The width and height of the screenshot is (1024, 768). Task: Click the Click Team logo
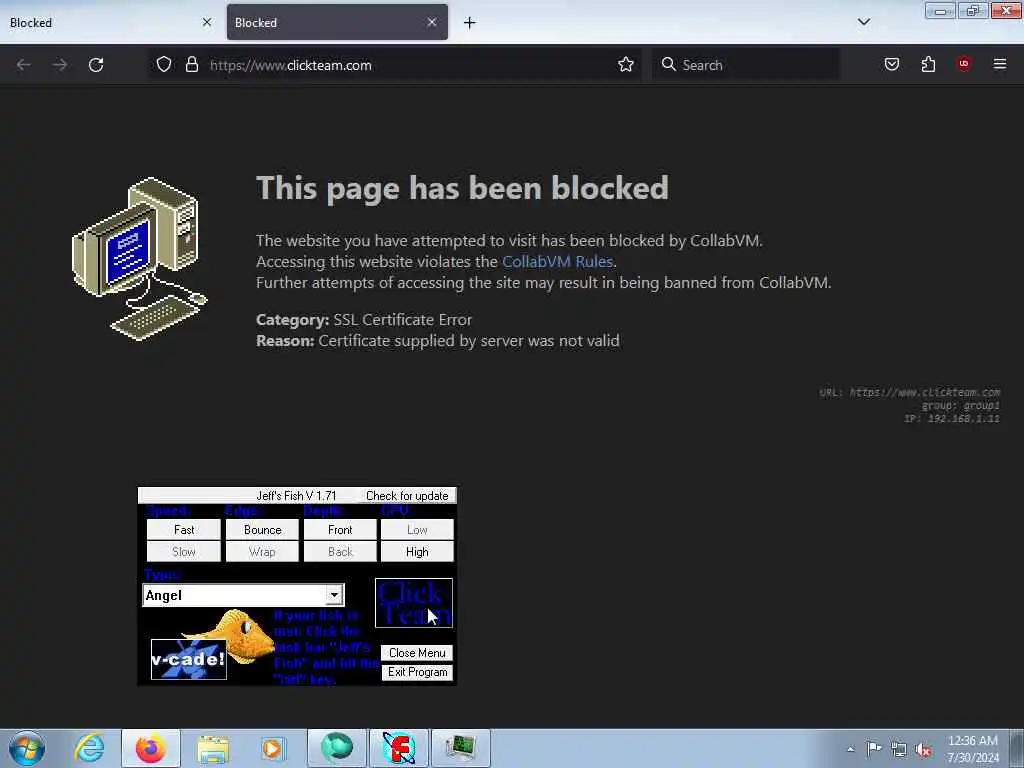coord(414,603)
